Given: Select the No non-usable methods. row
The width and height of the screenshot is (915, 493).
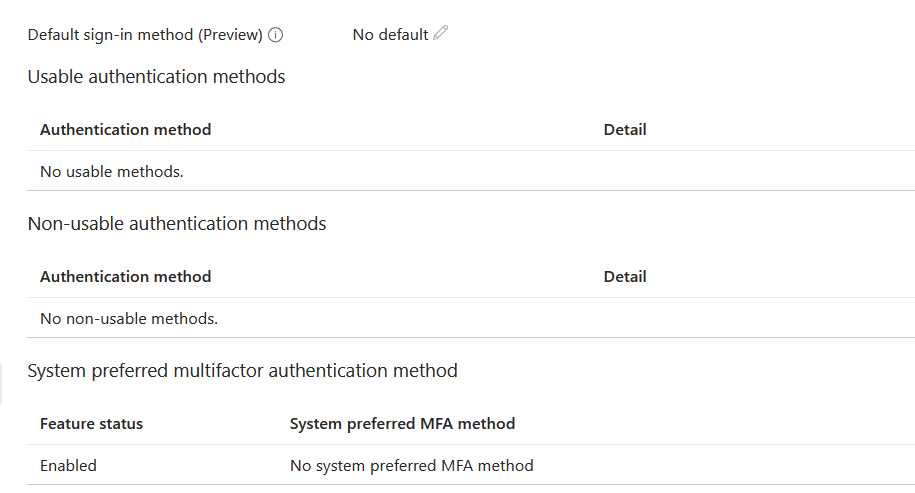Looking at the screenshot, I should click(471, 318).
